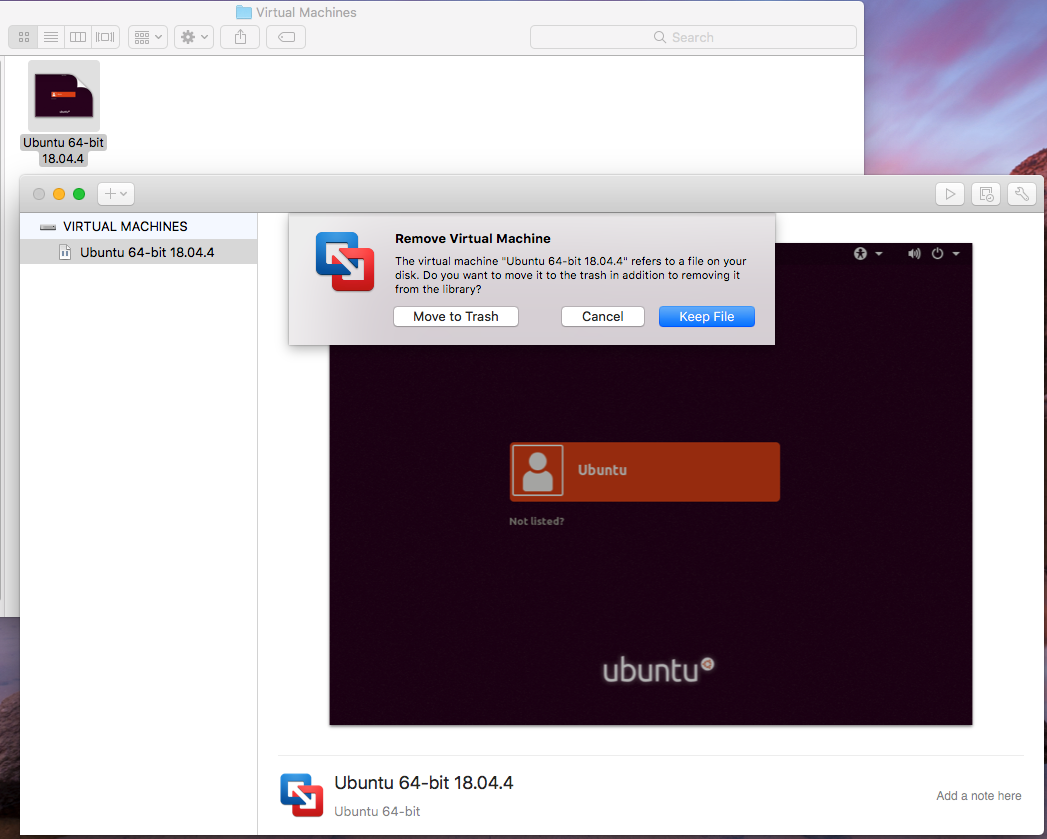Click the document icon next to sidebar VM entry
The width and height of the screenshot is (1047, 839).
tap(65, 253)
